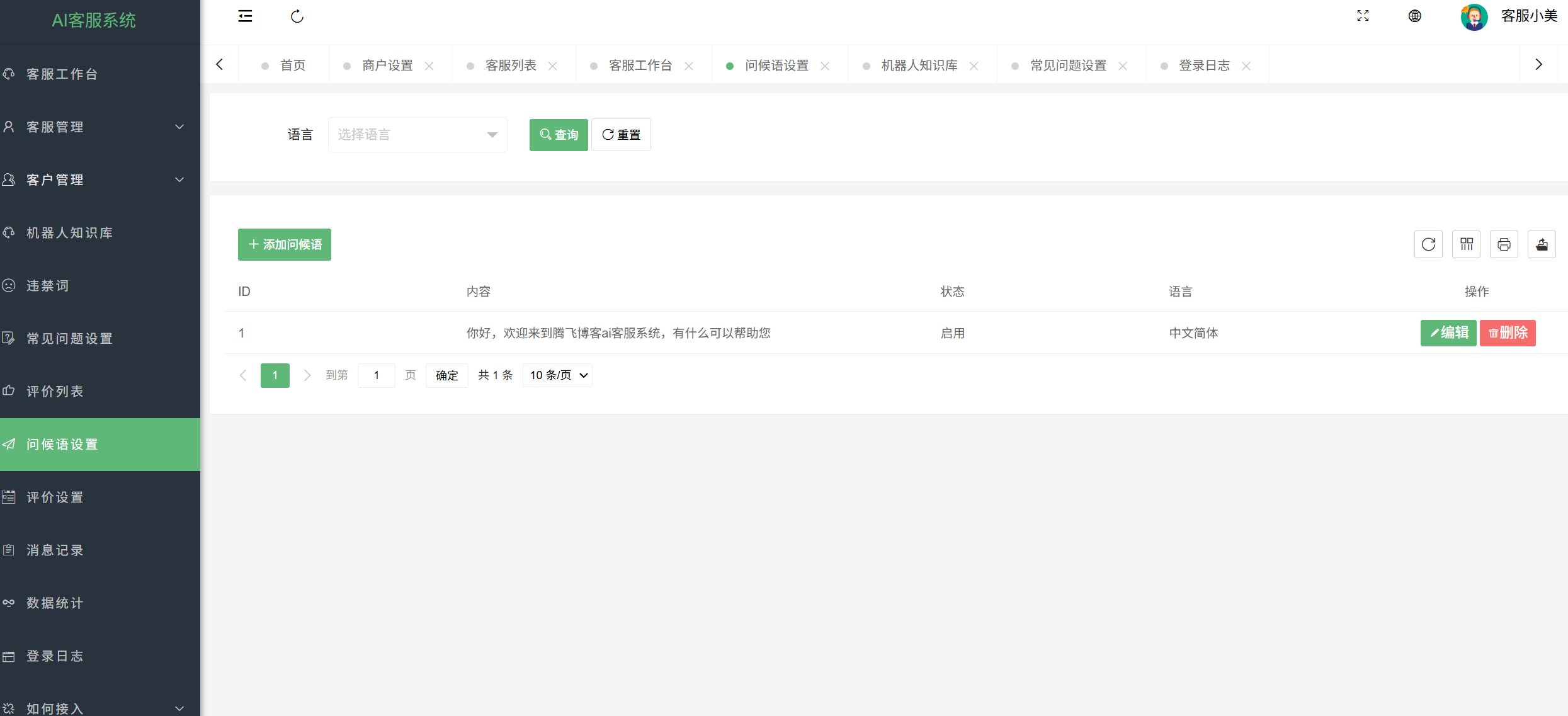Click the 添加问候语 button
This screenshot has height=716, width=1568.
284,244
